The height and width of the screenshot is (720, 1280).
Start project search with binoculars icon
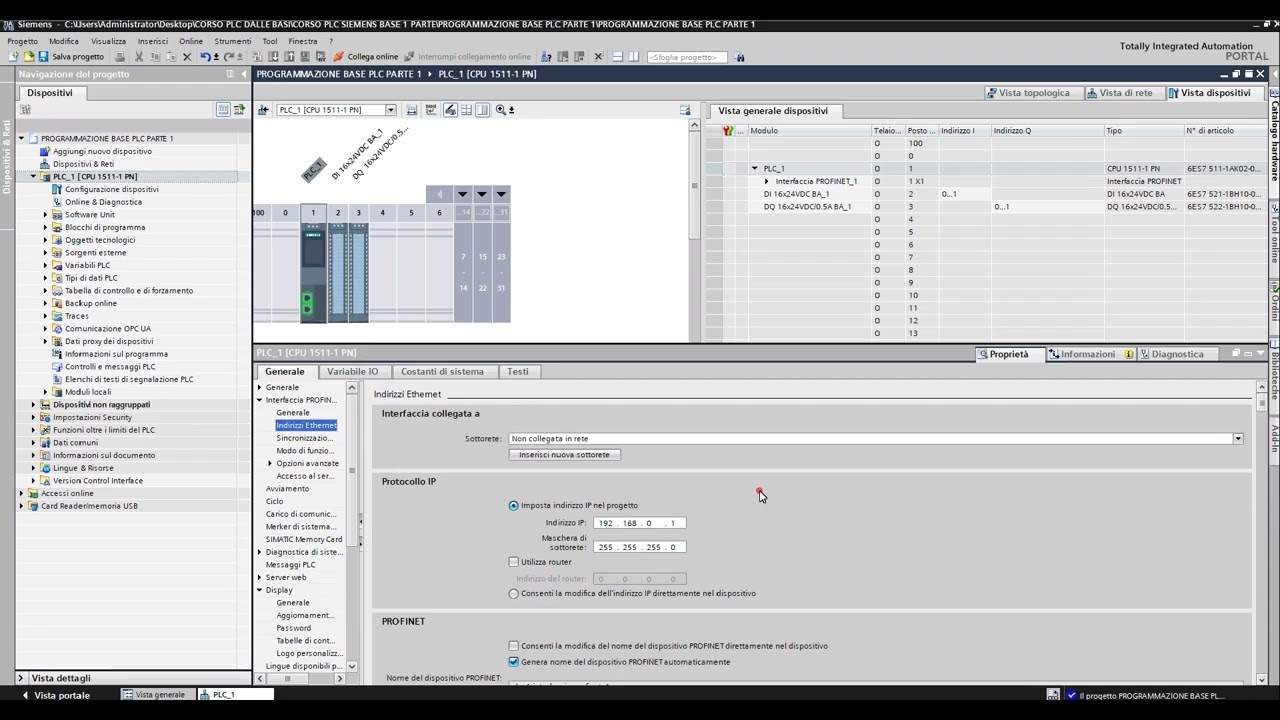[x=739, y=57]
